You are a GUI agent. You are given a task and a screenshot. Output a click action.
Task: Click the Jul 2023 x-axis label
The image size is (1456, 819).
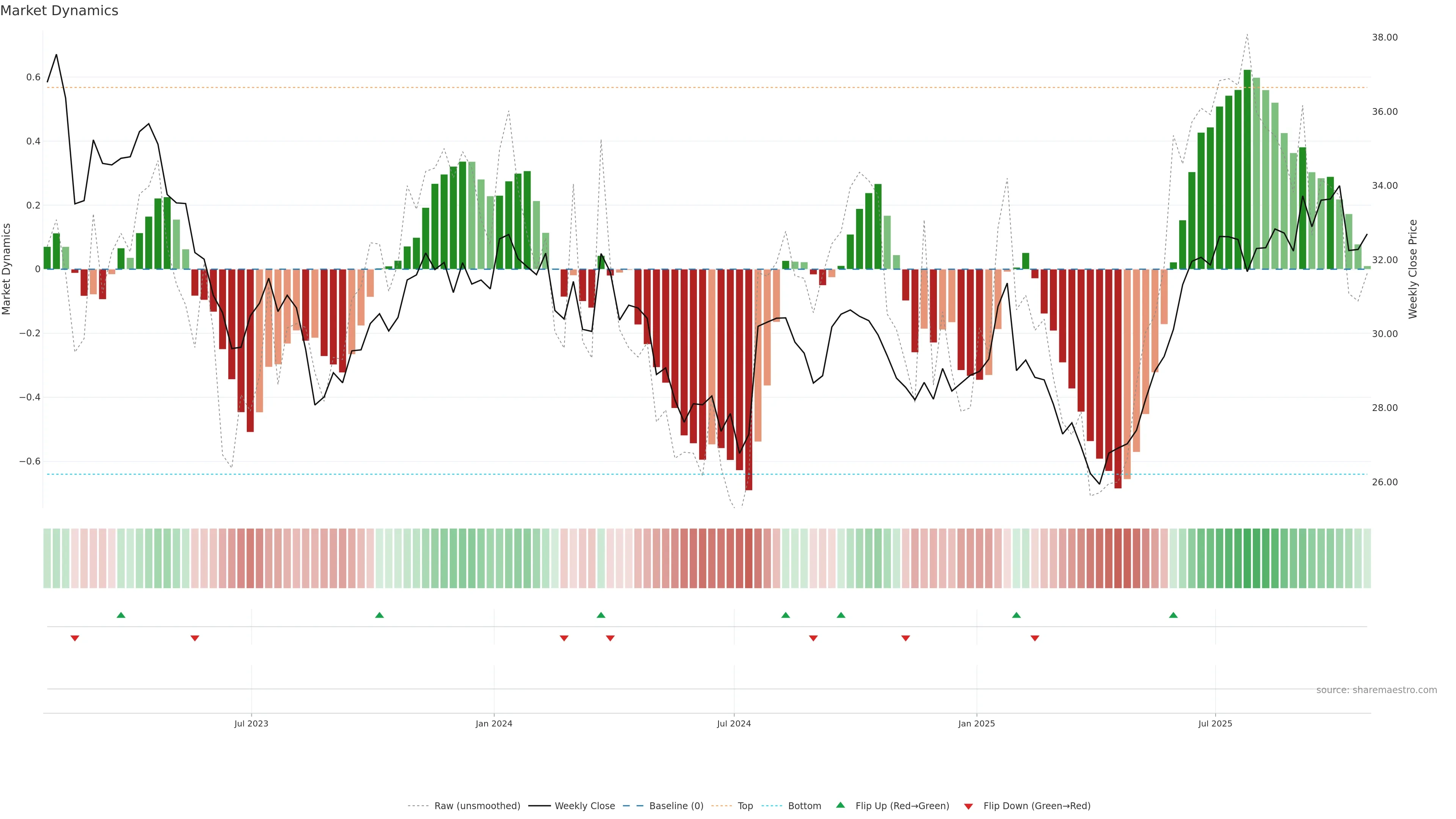point(251,723)
